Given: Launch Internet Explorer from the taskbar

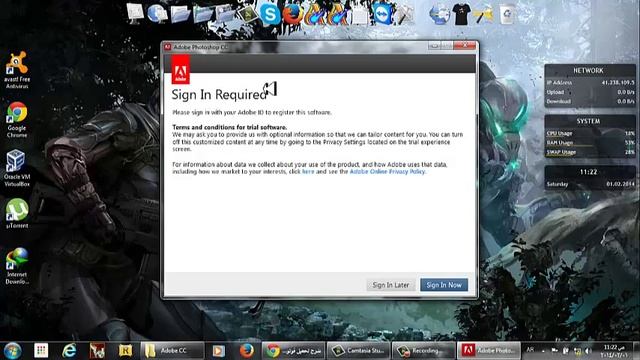Looking at the screenshot, I should [x=69, y=351].
